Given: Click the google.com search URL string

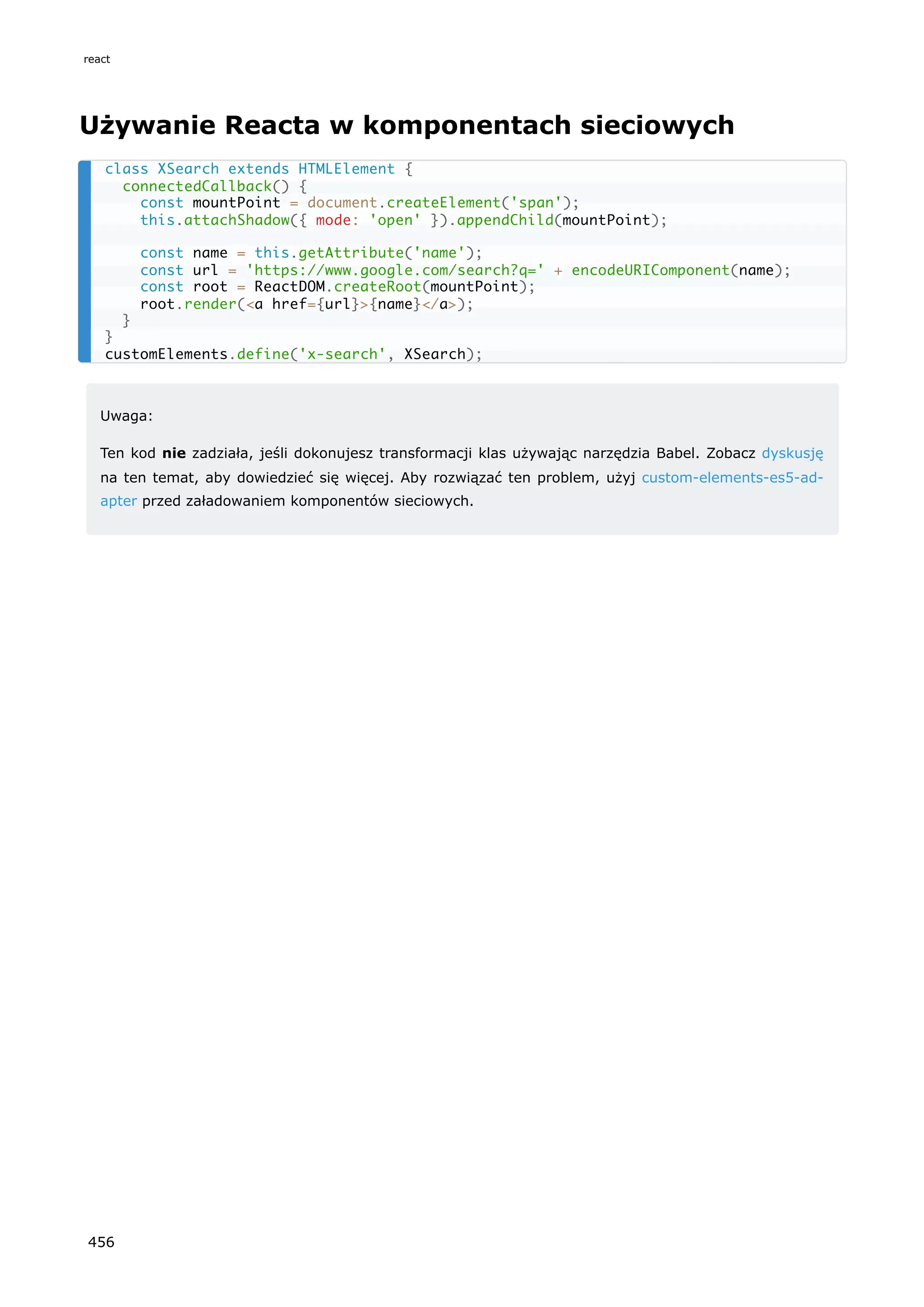Looking at the screenshot, I should (395, 270).
